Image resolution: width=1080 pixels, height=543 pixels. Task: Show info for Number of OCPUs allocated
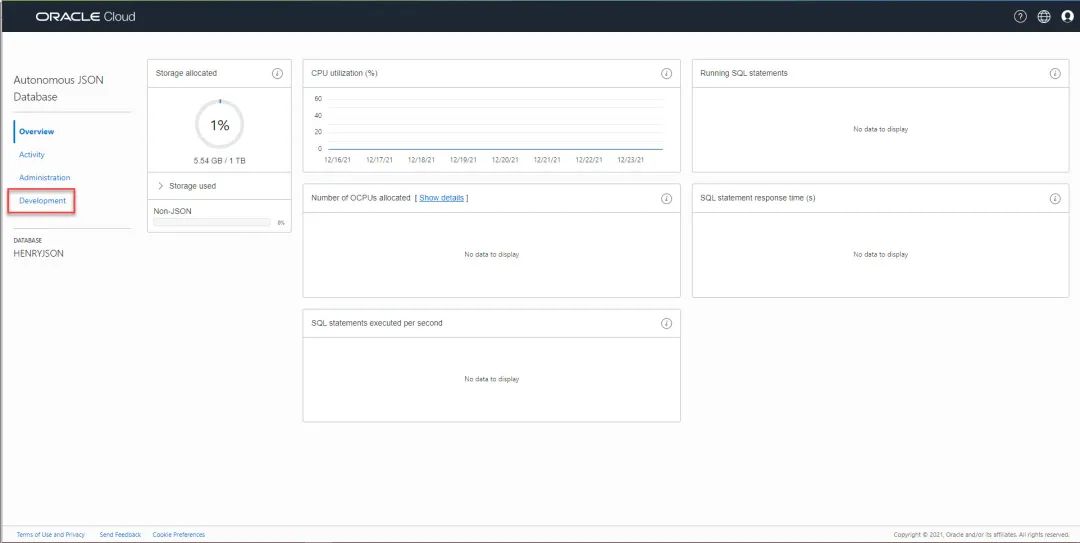tap(666, 198)
